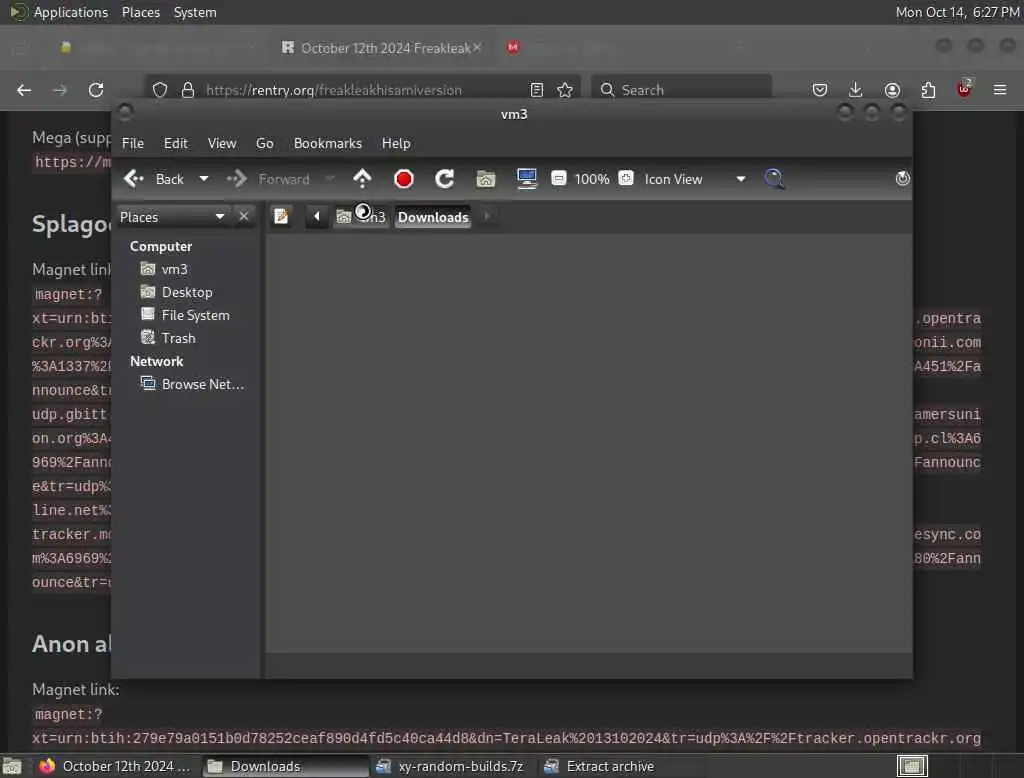This screenshot has height=778, width=1024.
Task: Click the clock in the top panel
Action: (x=957, y=12)
